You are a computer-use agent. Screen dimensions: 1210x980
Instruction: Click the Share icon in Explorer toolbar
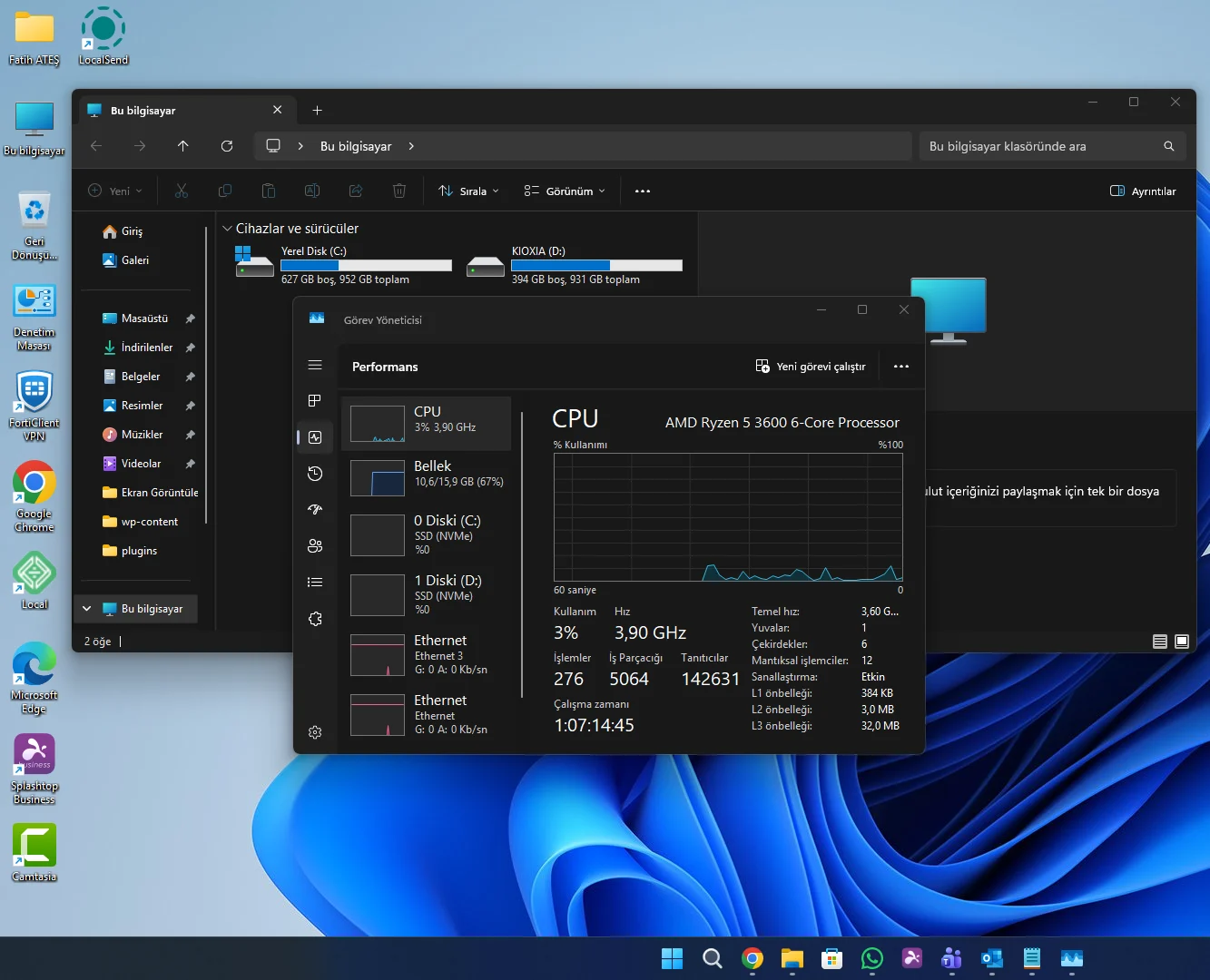click(x=356, y=191)
